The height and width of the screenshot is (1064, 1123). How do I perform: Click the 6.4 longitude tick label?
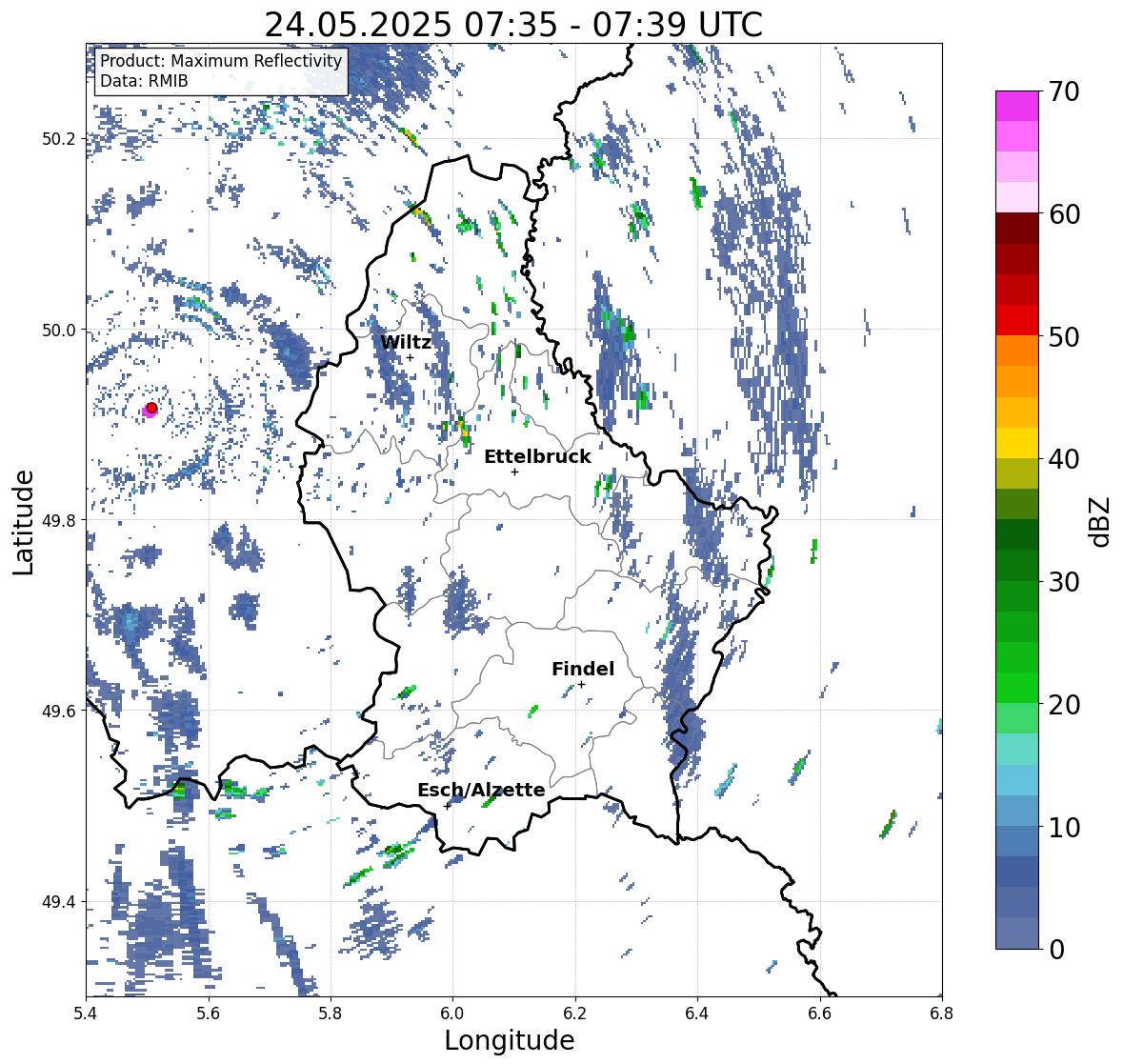(697, 1014)
